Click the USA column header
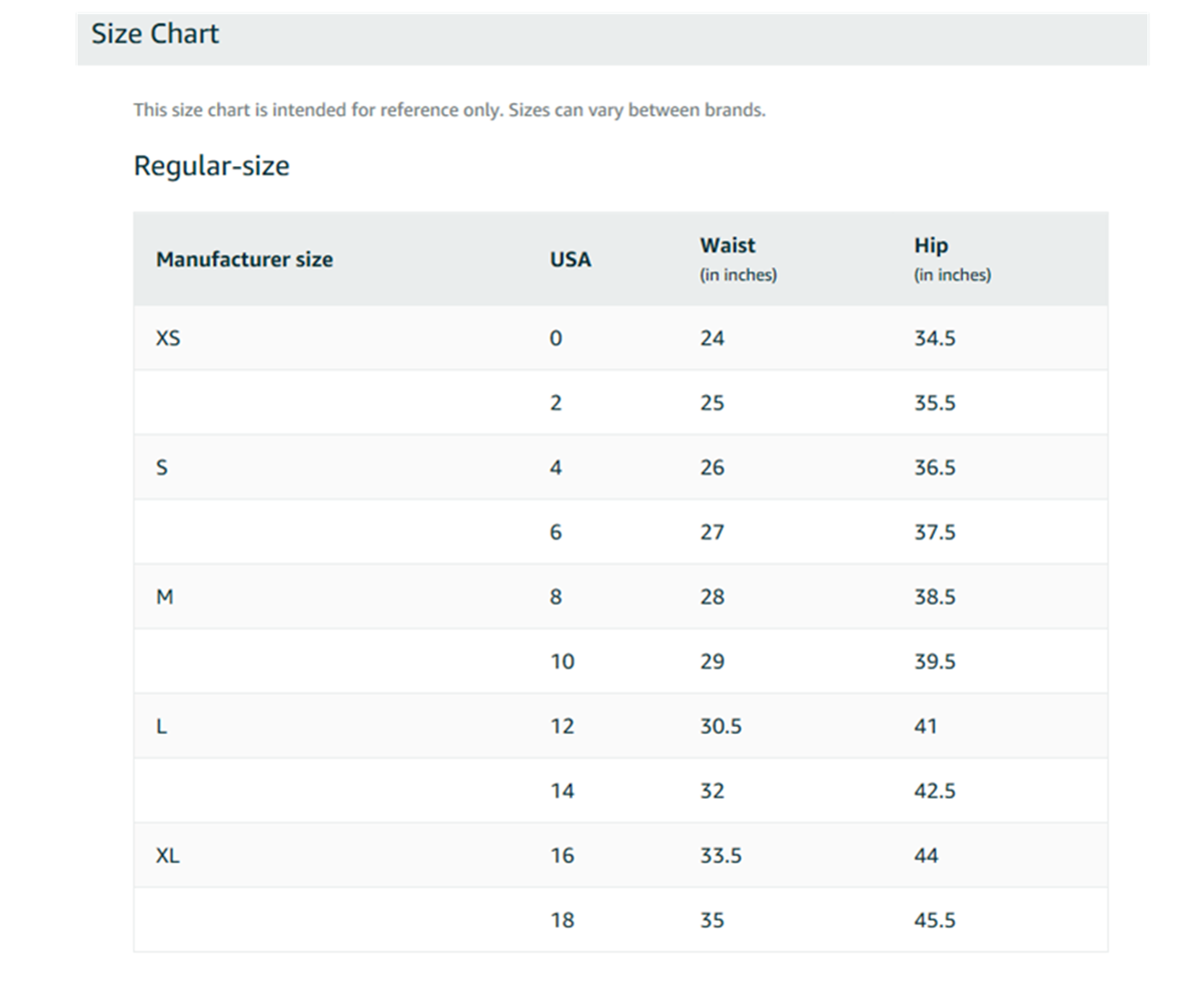 [570, 259]
